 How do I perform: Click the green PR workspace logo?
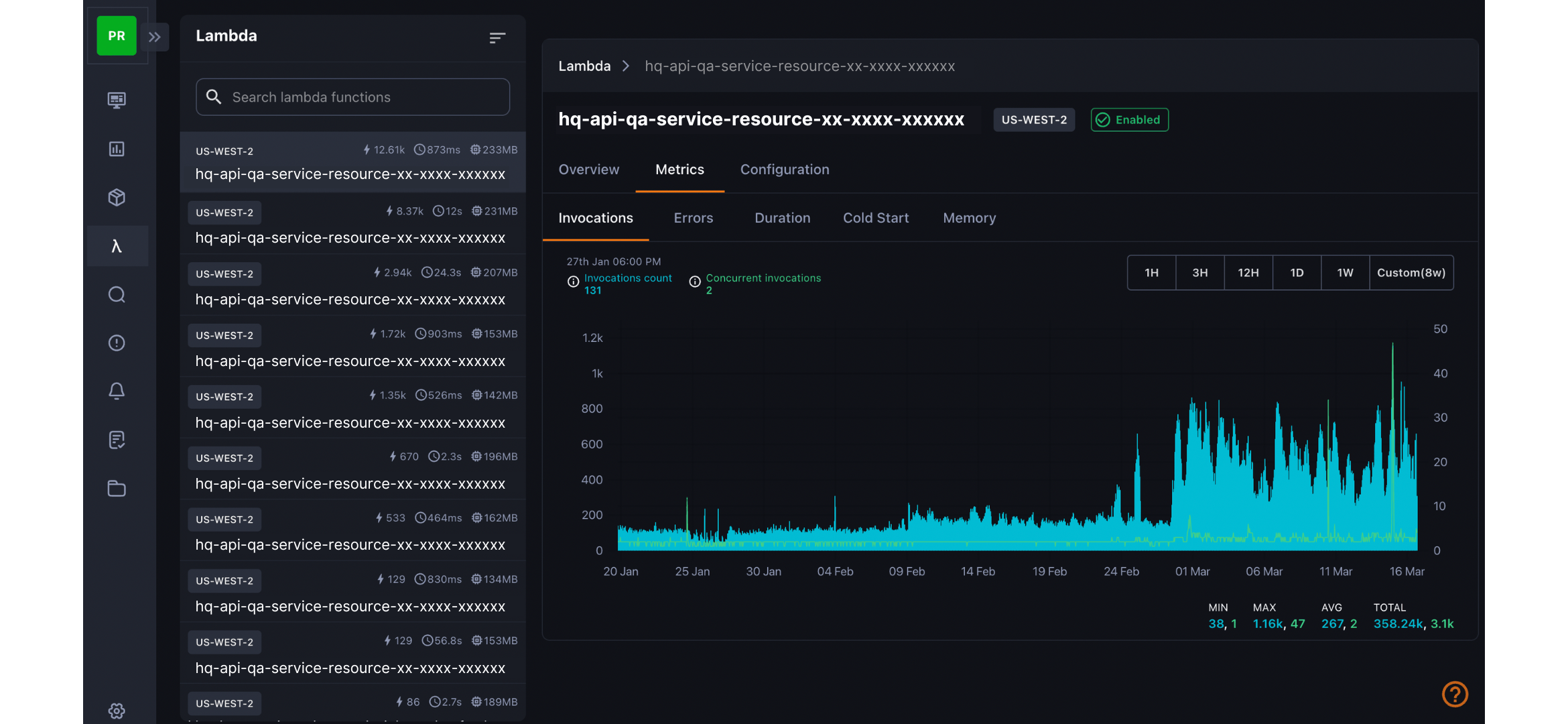(x=117, y=36)
